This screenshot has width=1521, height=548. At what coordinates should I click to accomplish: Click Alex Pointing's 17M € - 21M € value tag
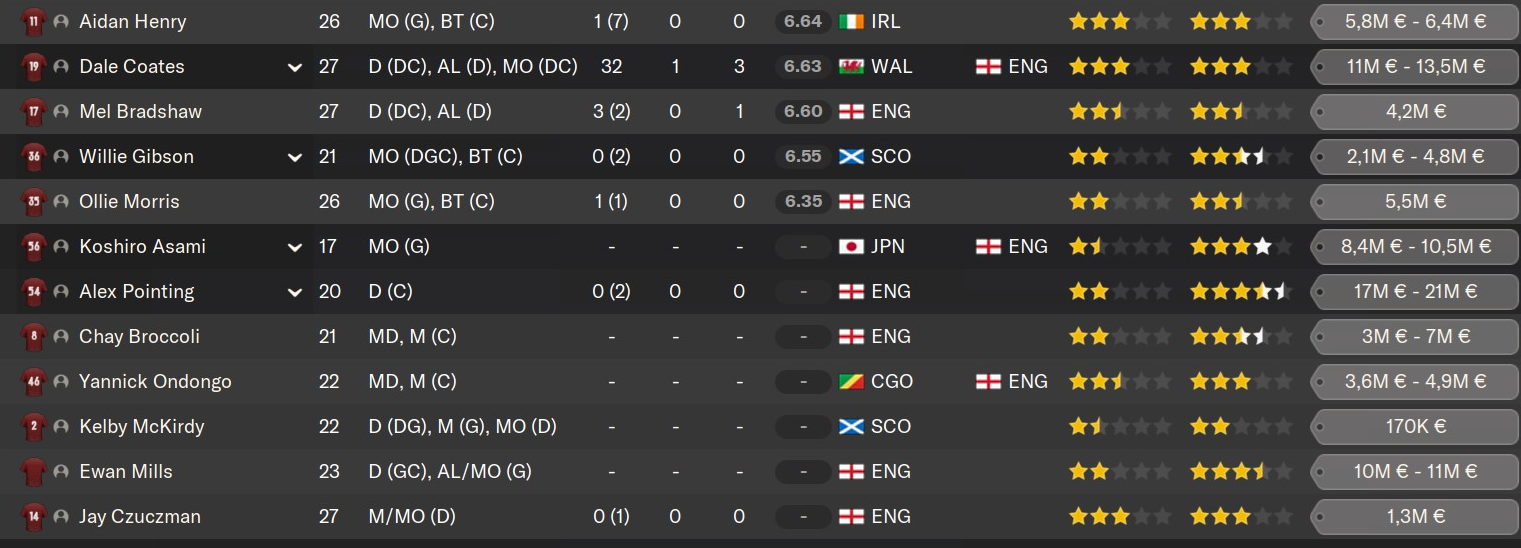point(1414,291)
